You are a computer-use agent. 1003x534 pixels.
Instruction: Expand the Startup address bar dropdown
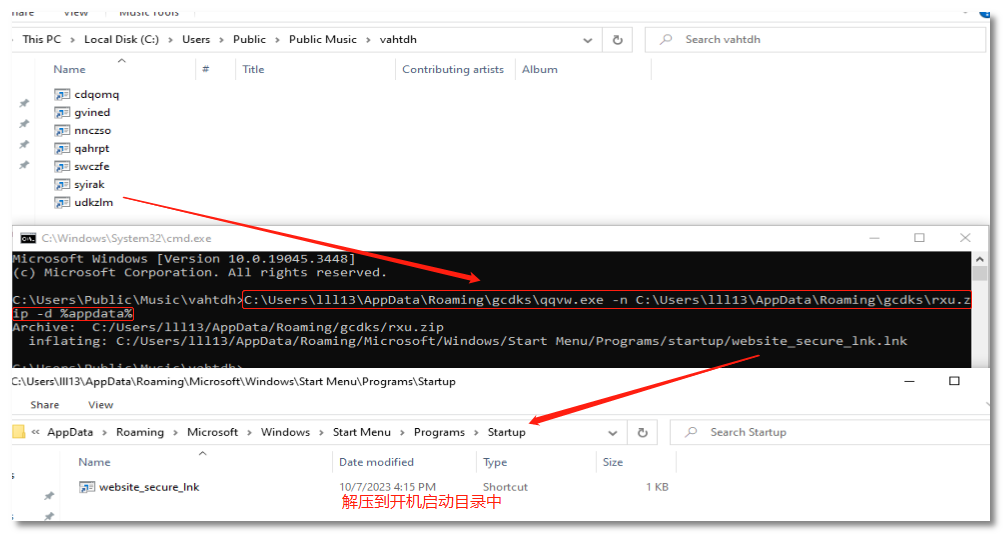click(x=613, y=433)
